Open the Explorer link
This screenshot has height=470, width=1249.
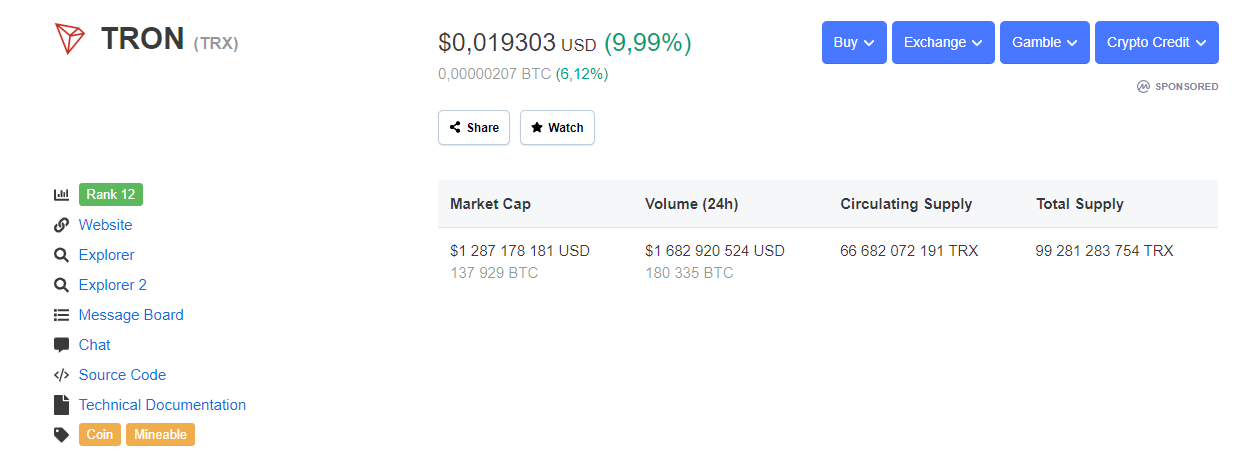pyautogui.click(x=107, y=255)
